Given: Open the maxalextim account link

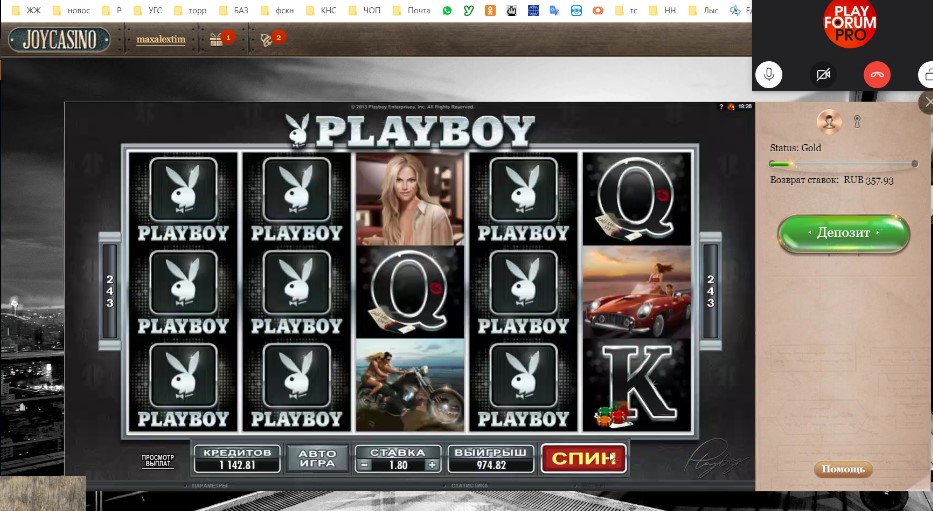Looking at the screenshot, I should tap(161, 39).
